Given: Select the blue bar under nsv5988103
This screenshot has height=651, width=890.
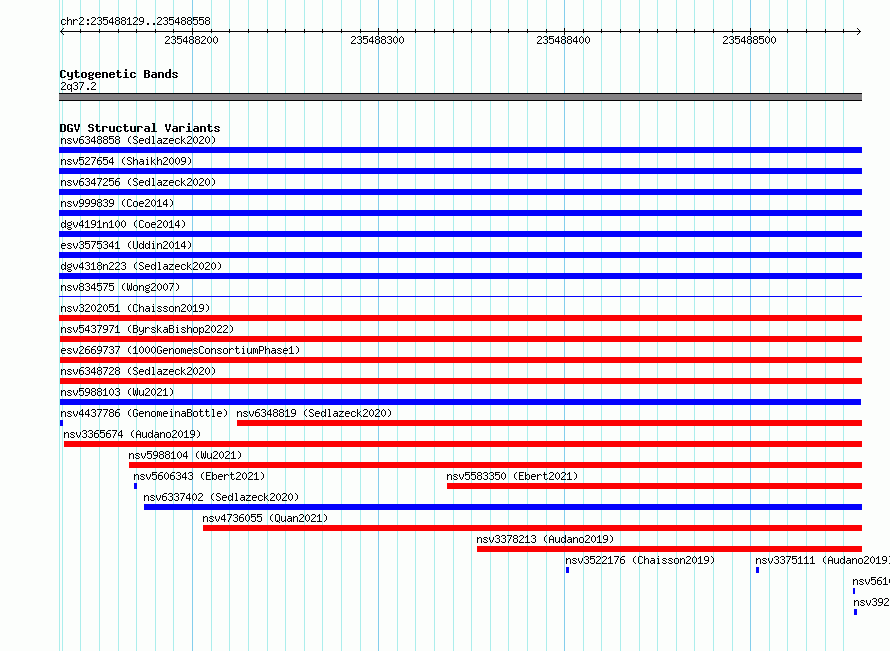Looking at the screenshot, I should click(460, 402).
